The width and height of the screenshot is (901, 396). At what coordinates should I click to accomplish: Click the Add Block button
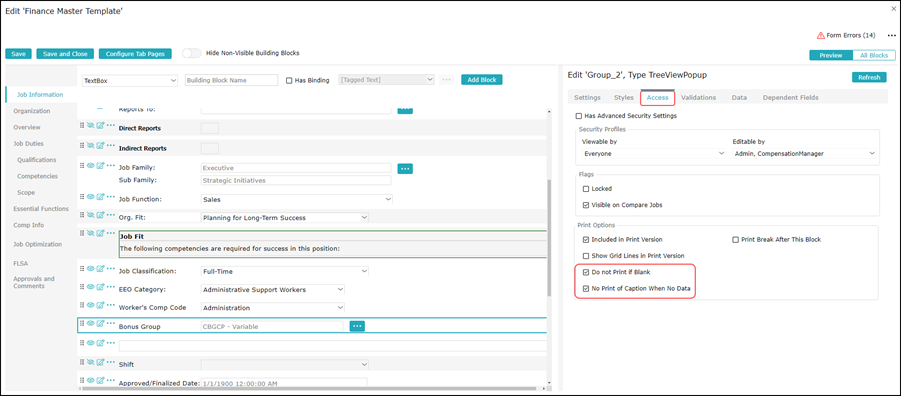(482, 80)
